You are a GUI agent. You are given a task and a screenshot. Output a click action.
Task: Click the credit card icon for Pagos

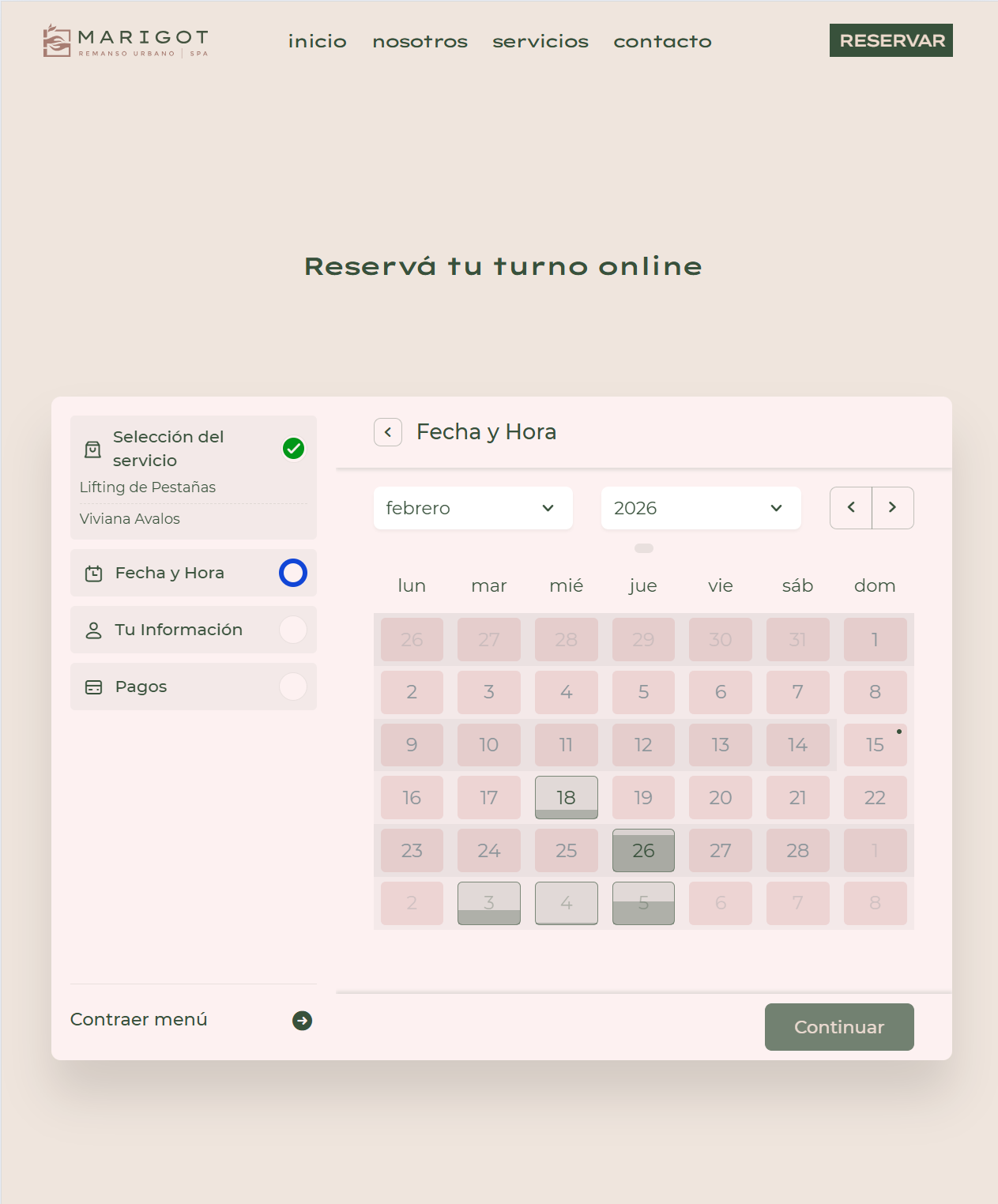tap(93, 687)
